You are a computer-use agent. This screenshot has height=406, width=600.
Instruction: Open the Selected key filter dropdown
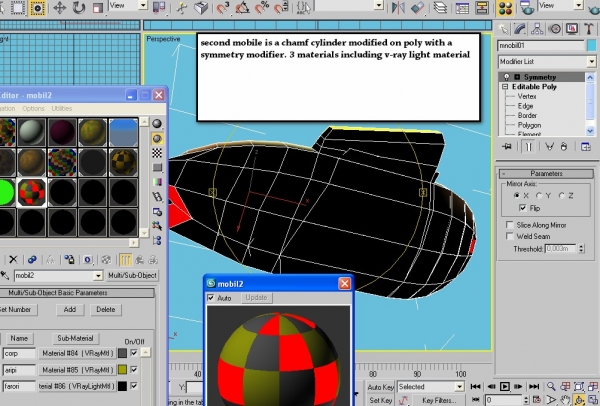click(x=460, y=387)
